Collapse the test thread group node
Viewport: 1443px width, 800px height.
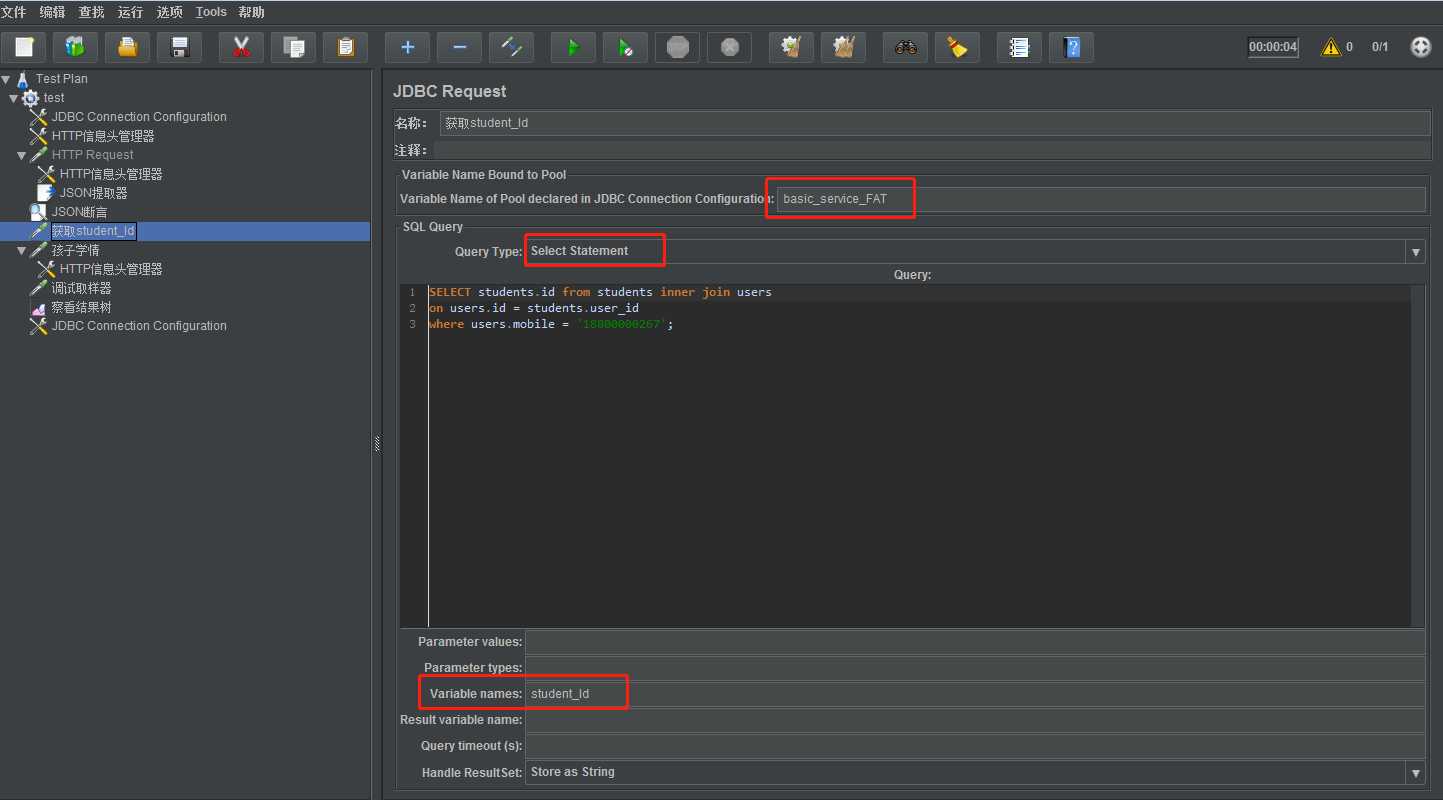(x=14, y=98)
